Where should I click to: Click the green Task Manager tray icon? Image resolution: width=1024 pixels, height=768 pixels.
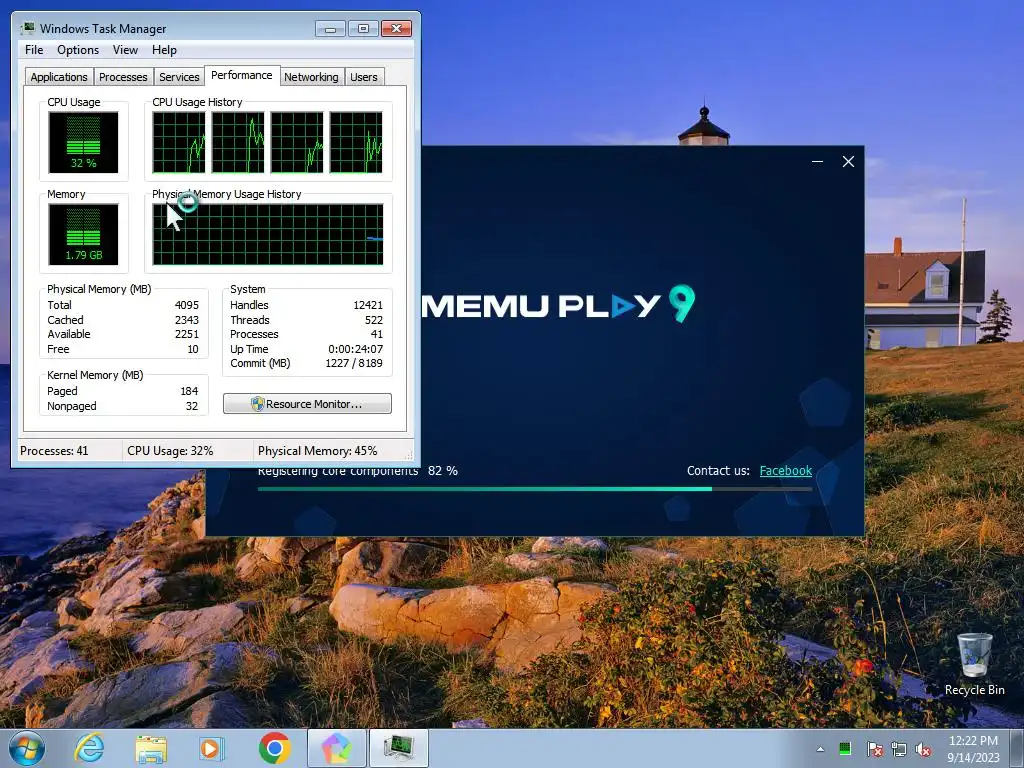click(845, 748)
